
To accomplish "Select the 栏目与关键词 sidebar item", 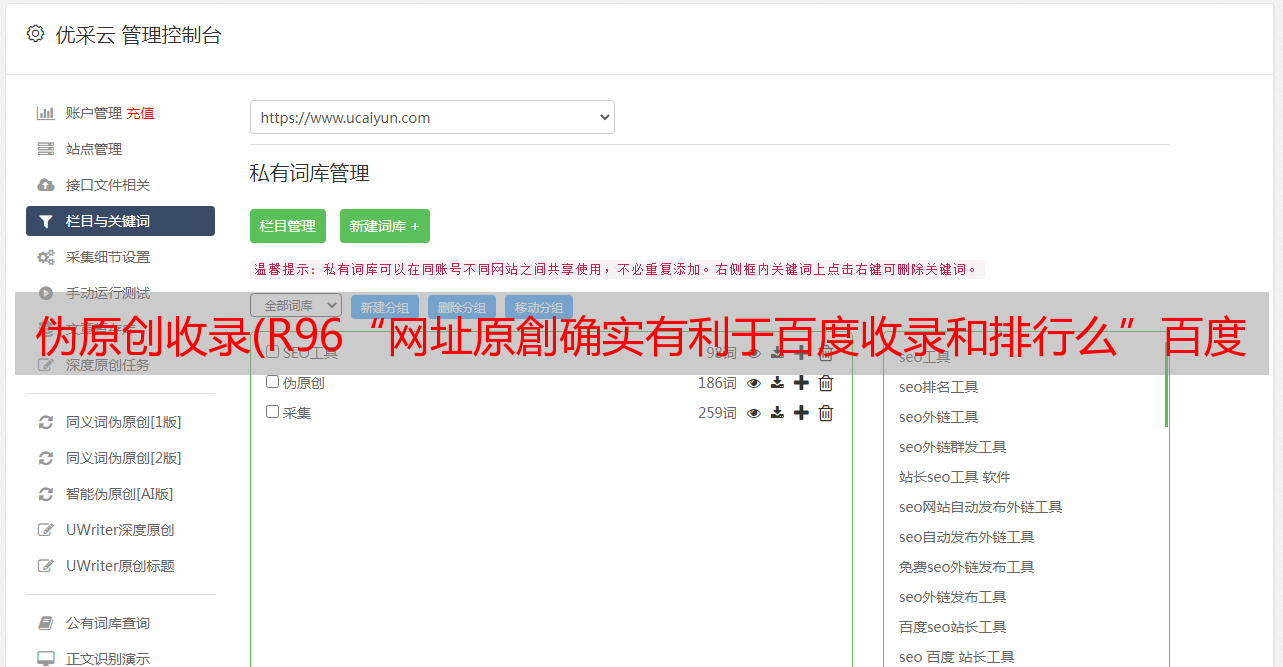I will click(x=120, y=221).
